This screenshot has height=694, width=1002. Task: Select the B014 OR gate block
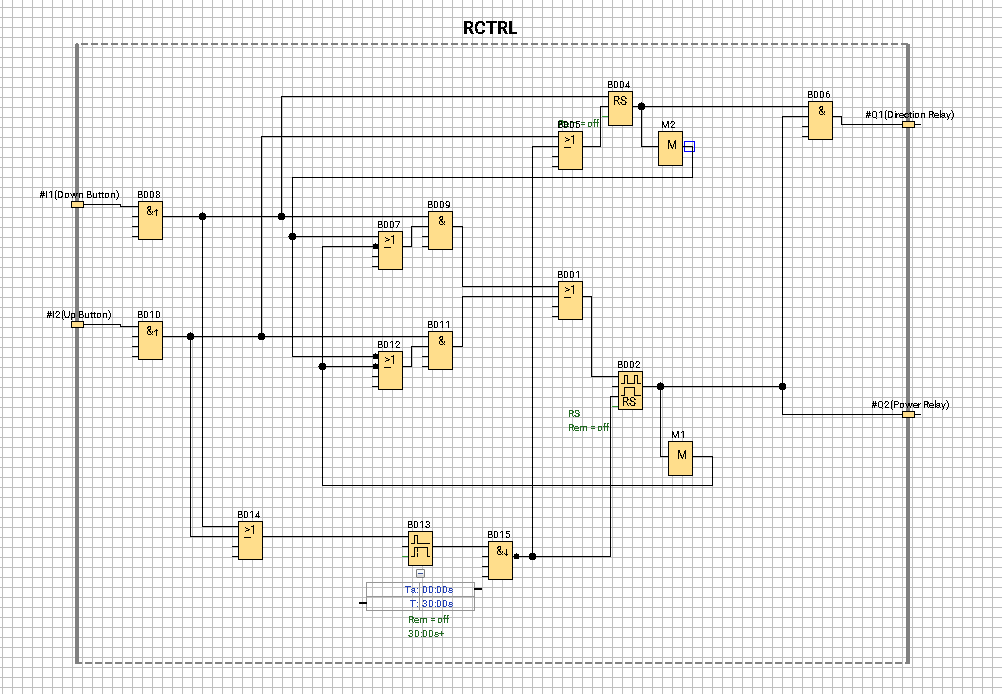tap(250, 539)
